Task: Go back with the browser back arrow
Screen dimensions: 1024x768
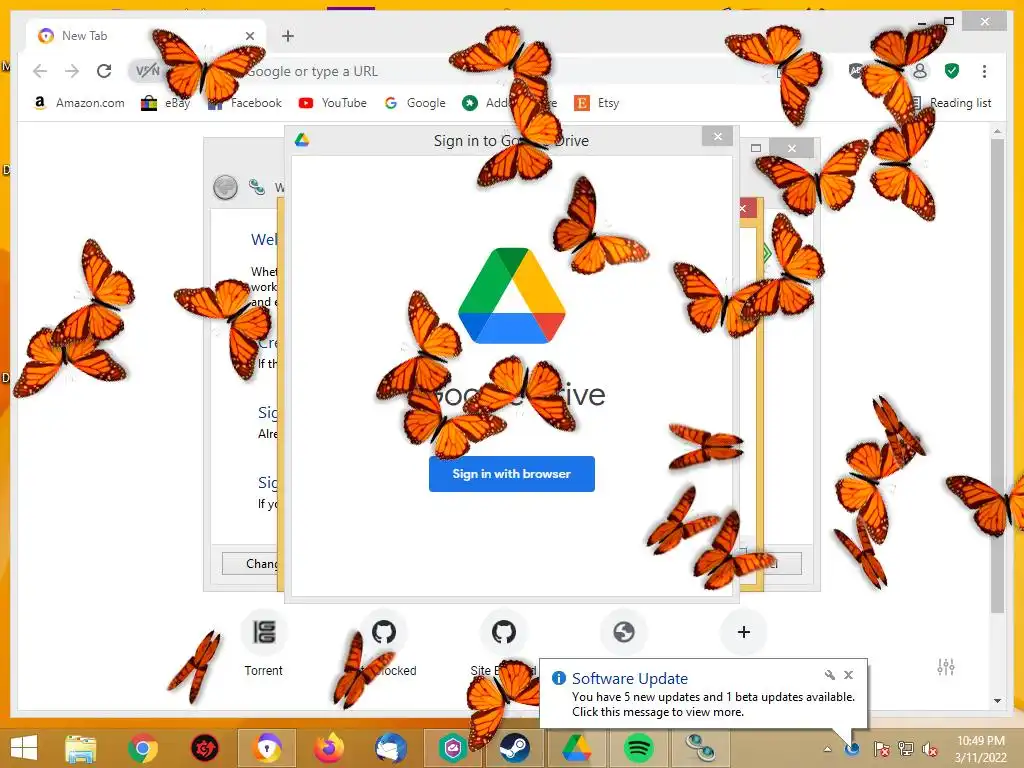Action: (40, 71)
